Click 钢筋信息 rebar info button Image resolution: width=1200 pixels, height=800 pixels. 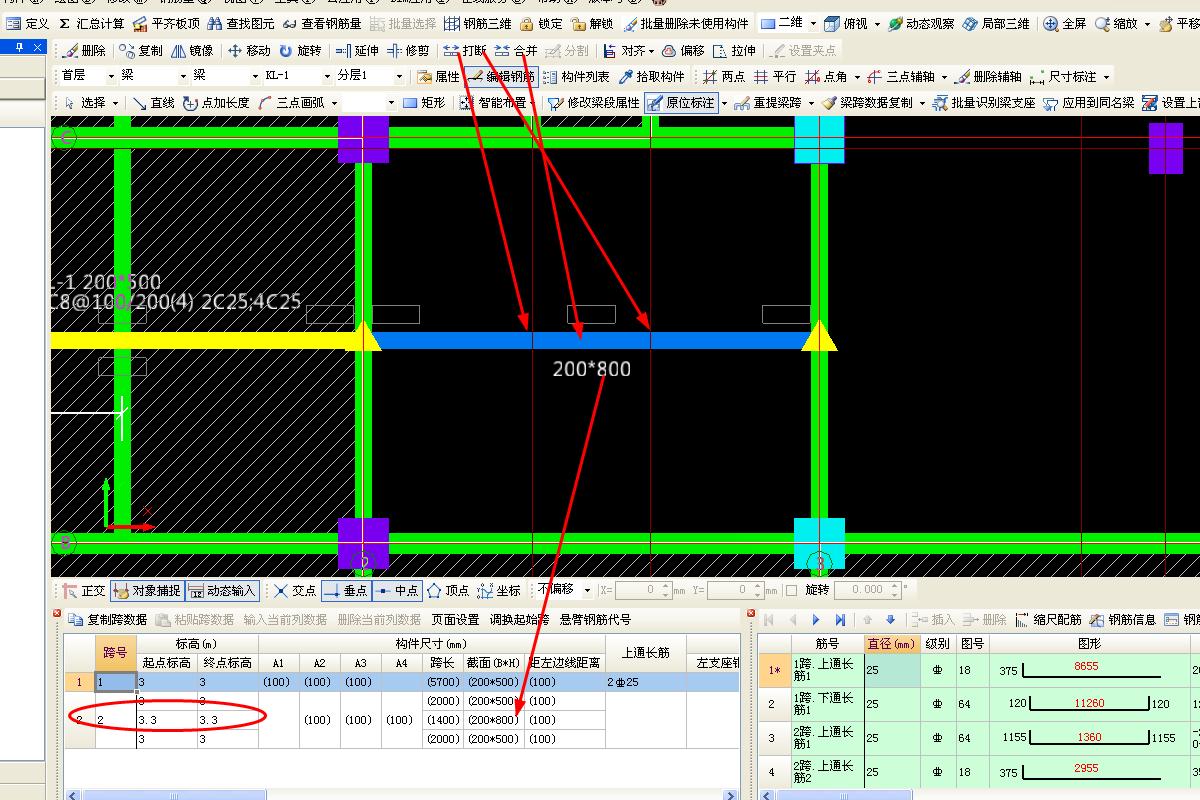[x=1123, y=620]
